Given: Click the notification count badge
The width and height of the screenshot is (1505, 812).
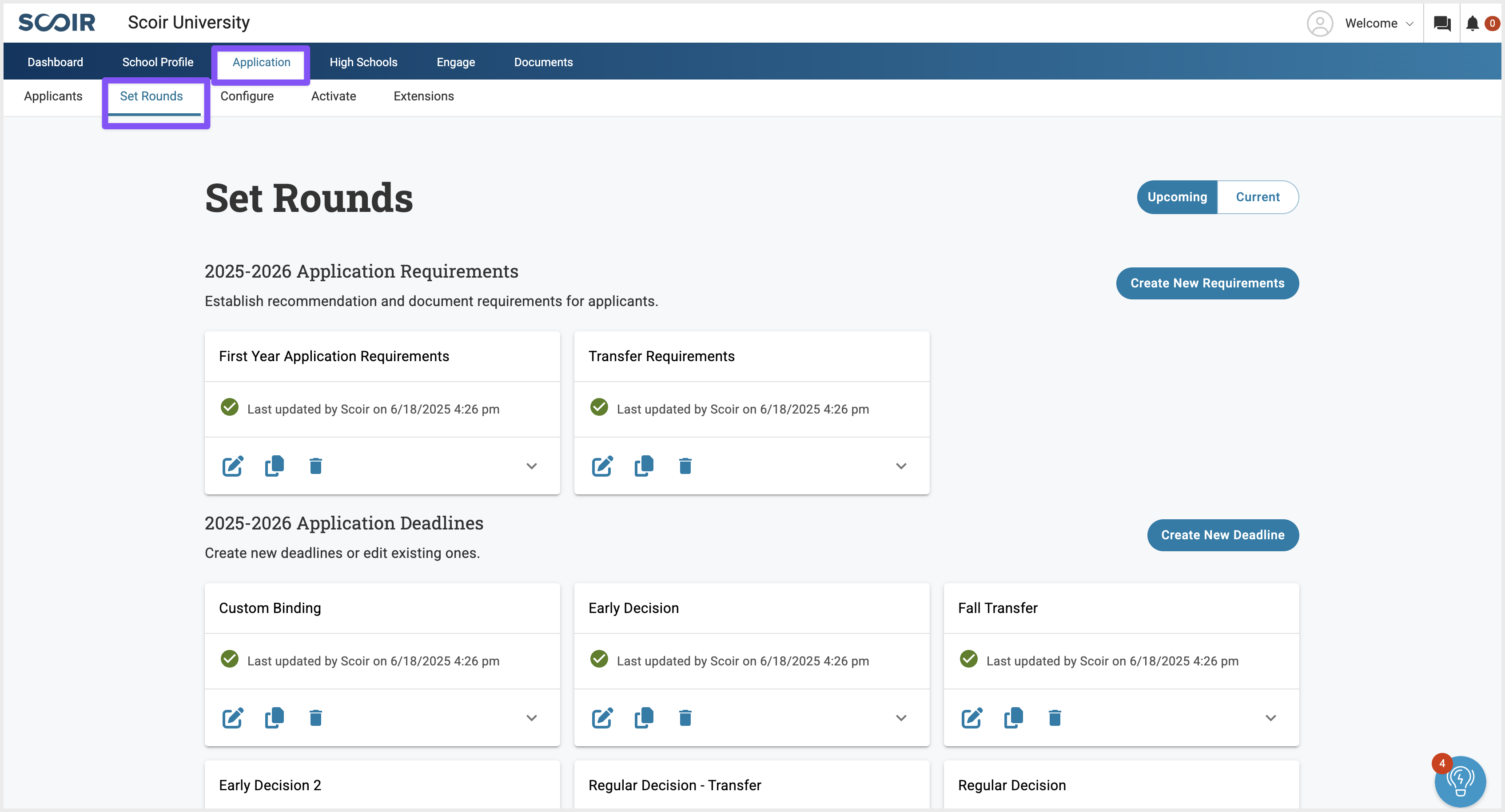Looking at the screenshot, I should 1492,24.
